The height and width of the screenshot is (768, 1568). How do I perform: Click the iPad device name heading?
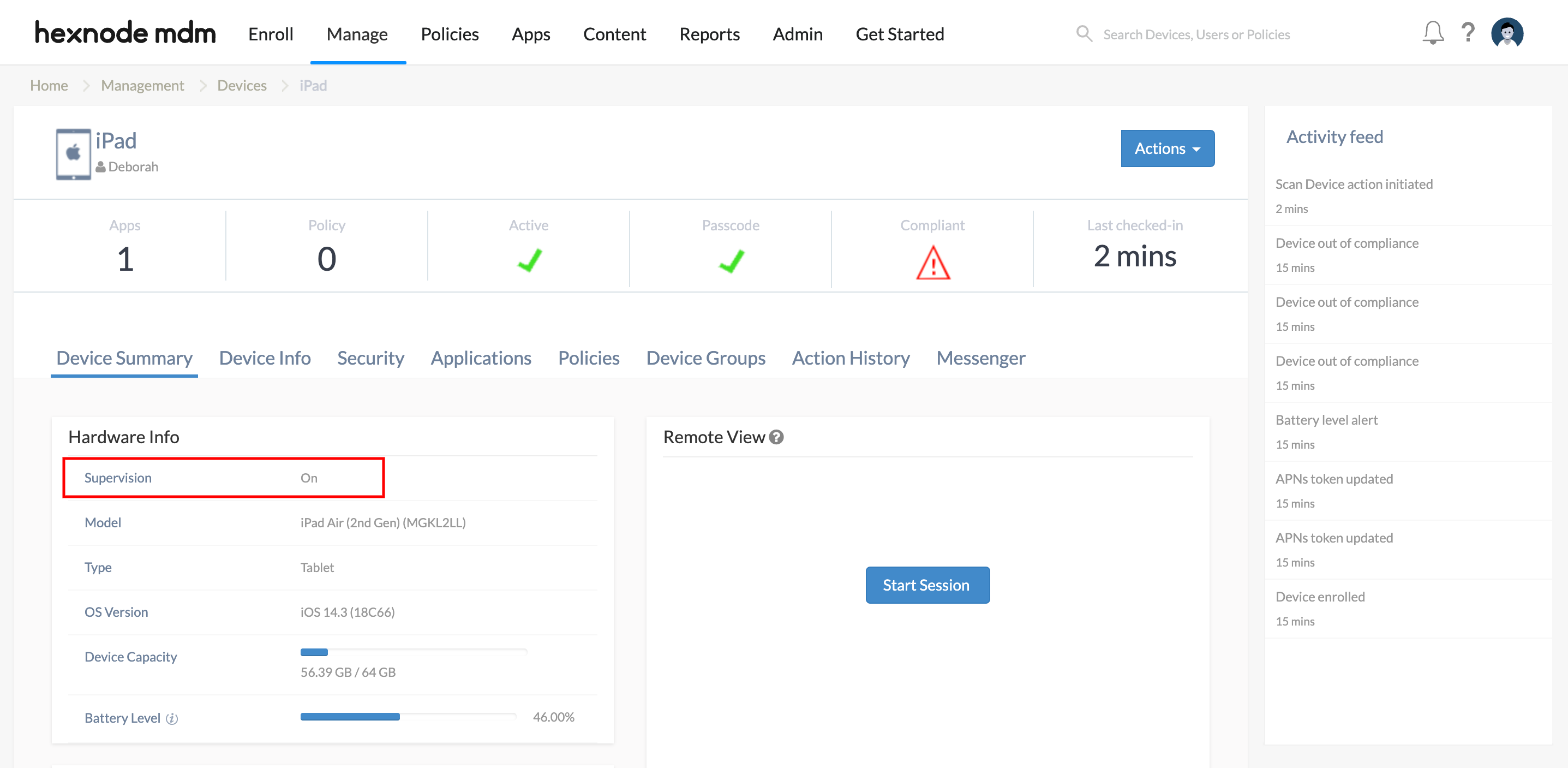[x=116, y=141]
